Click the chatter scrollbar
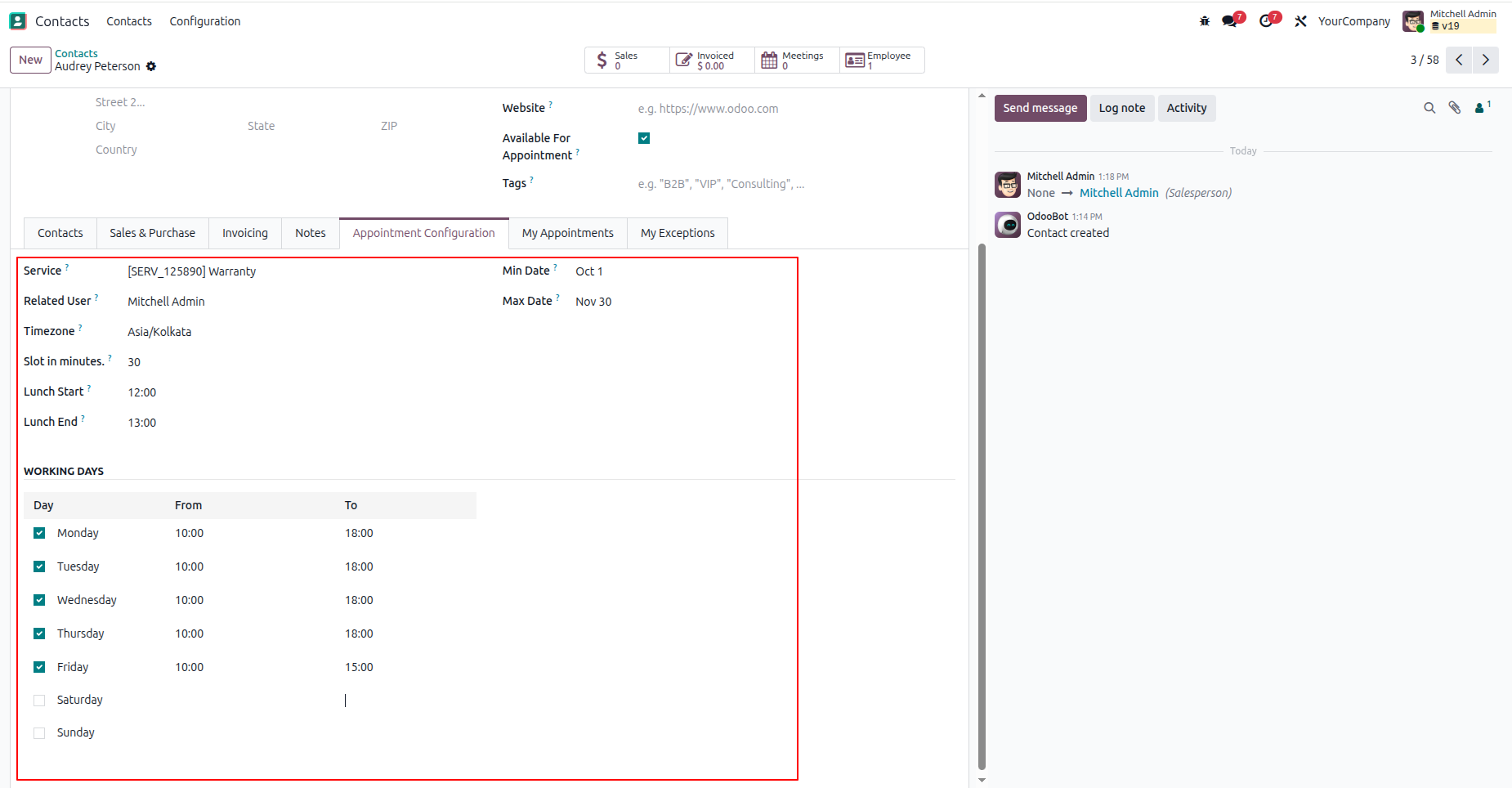Image resolution: width=1512 pixels, height=788 pixels. pyautogui.click(x=982, y=507)
